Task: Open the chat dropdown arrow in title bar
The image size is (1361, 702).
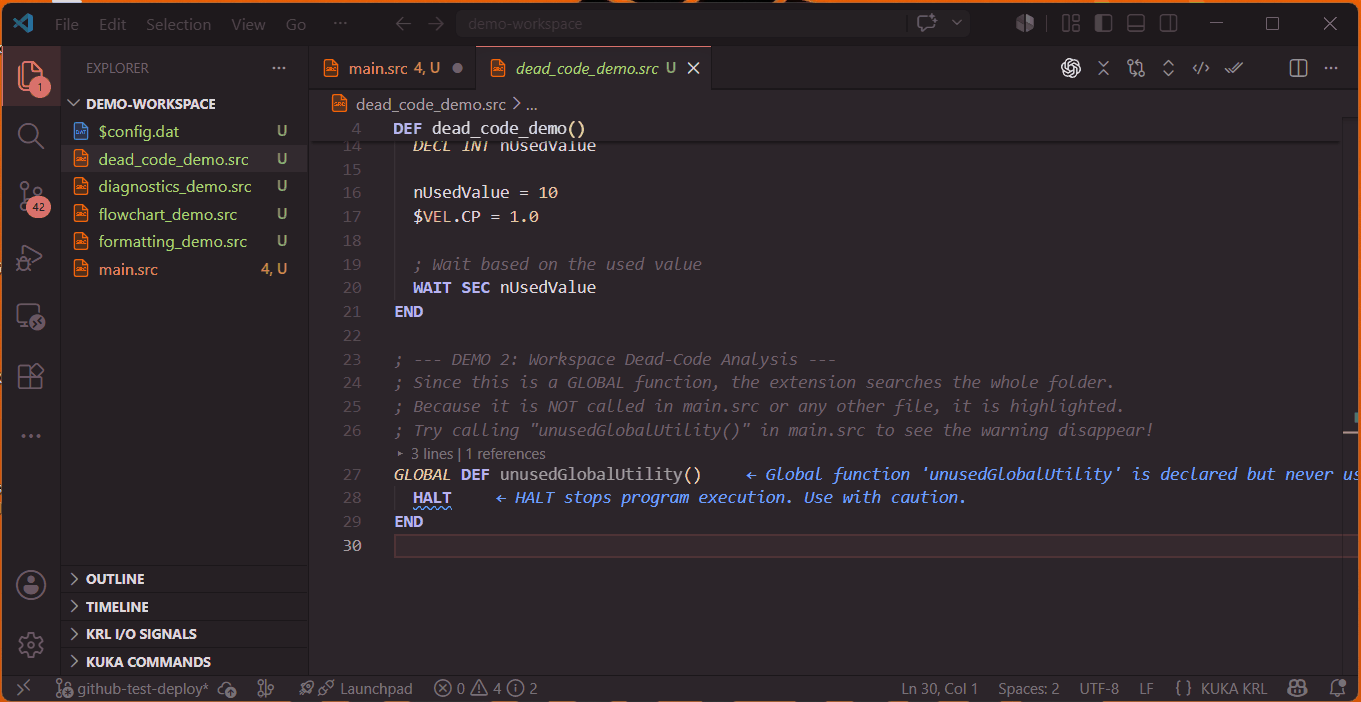Action: [957, 23]
